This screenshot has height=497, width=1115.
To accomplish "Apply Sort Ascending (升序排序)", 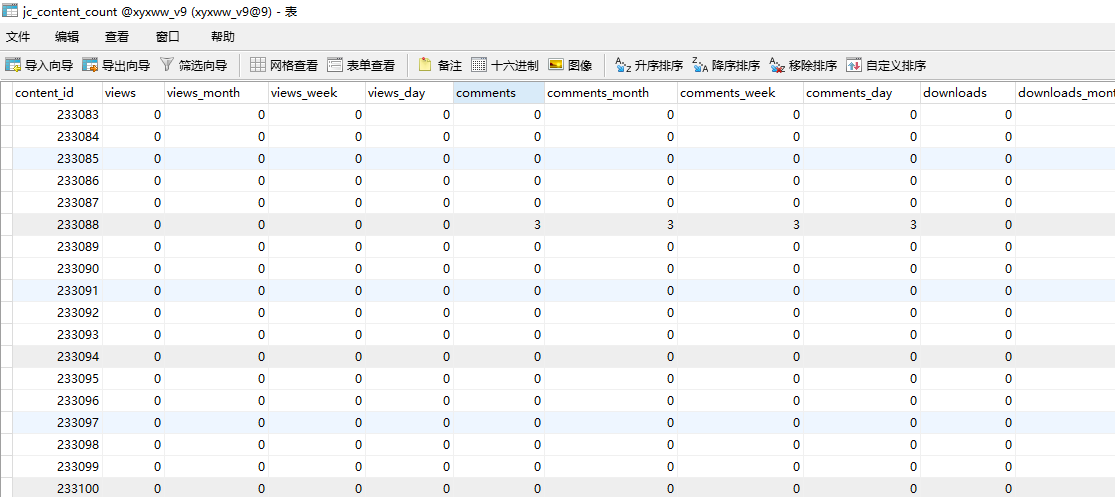I will (x=648, y=65).
